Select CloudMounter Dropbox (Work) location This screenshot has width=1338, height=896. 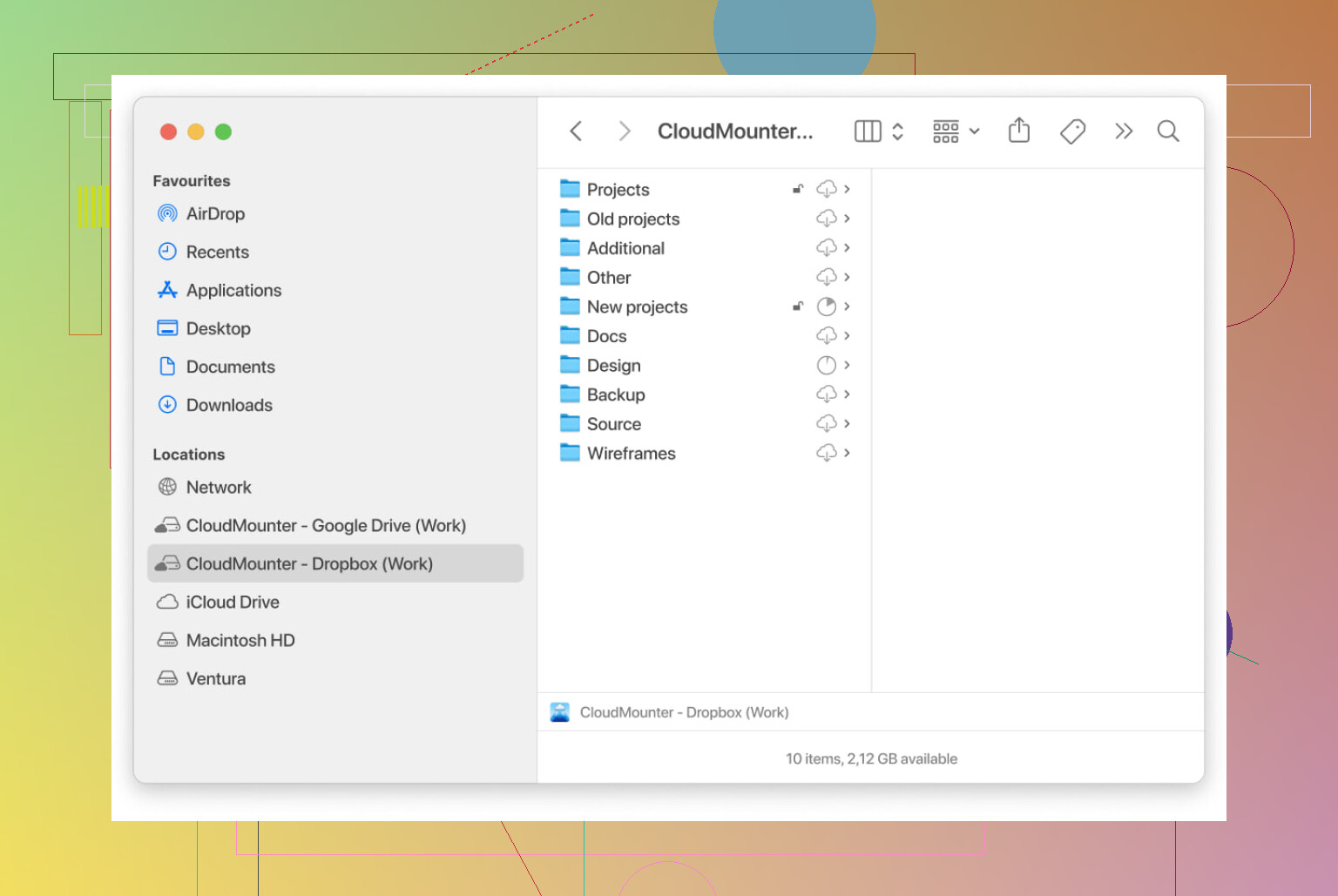(x=335, y=563)
